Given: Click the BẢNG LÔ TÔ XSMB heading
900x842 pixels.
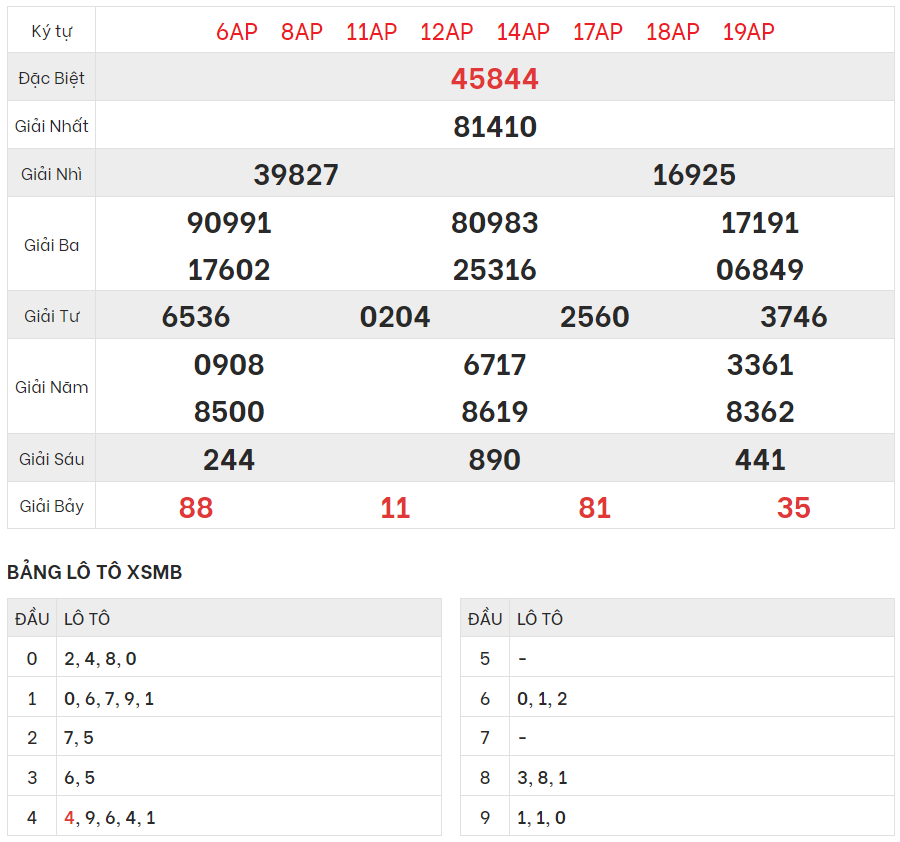Looking at the screenshot, I should click(95, 572).
